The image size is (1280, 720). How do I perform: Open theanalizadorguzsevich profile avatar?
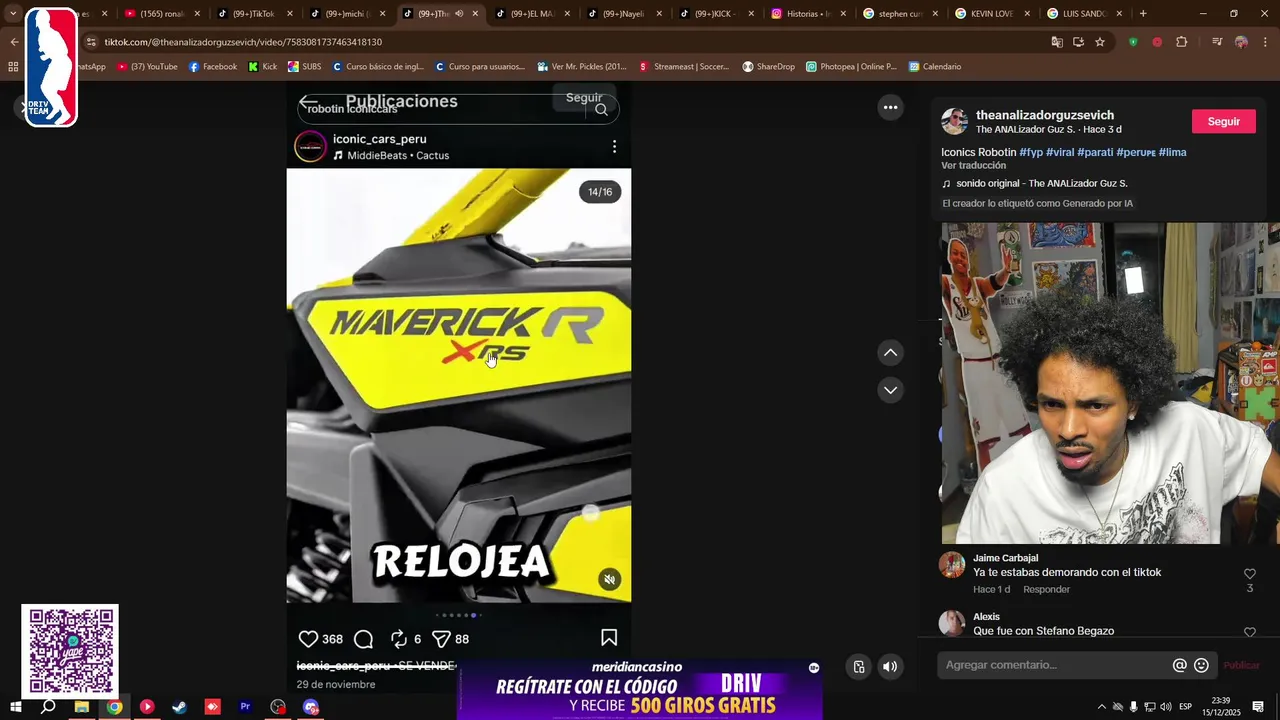pos(955,121)
